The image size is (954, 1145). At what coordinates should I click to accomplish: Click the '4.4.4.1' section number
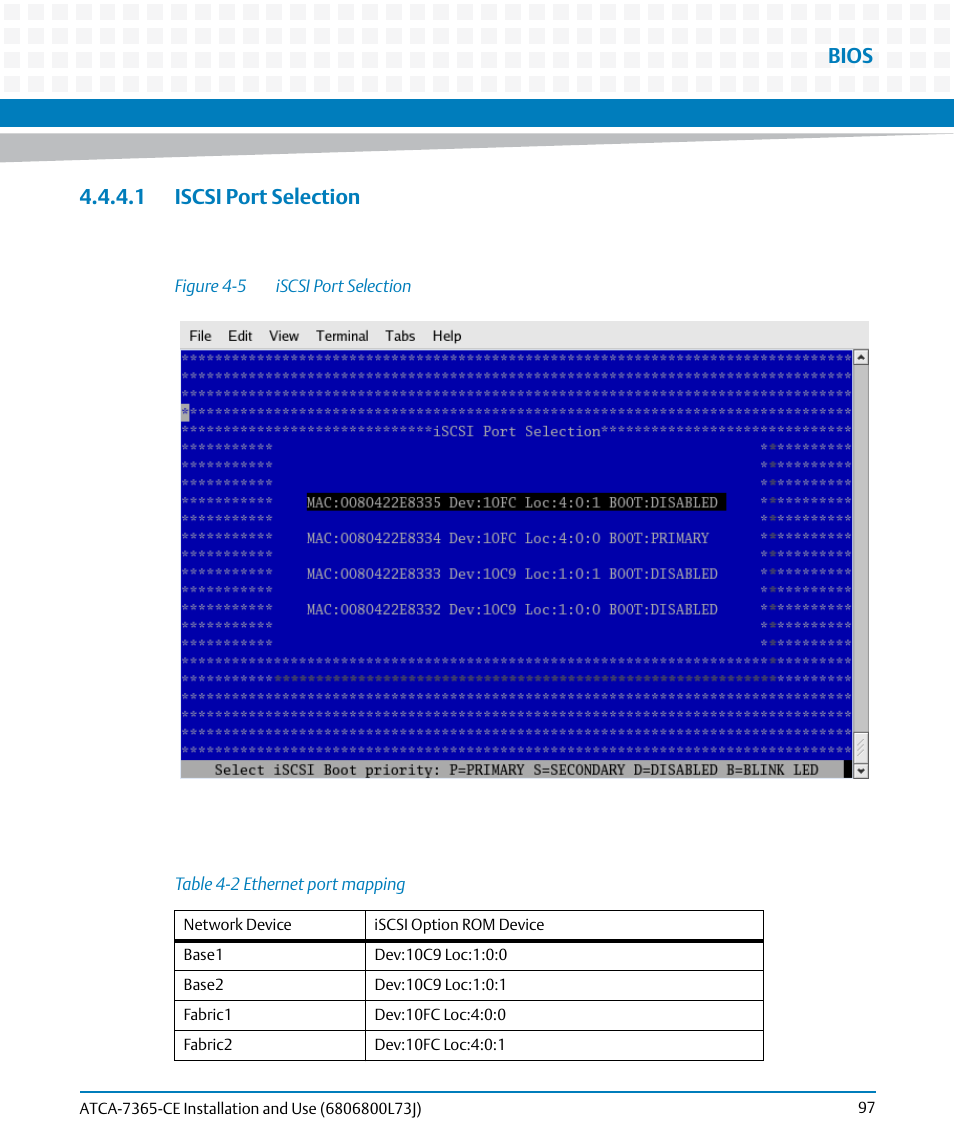click(112, 197)
